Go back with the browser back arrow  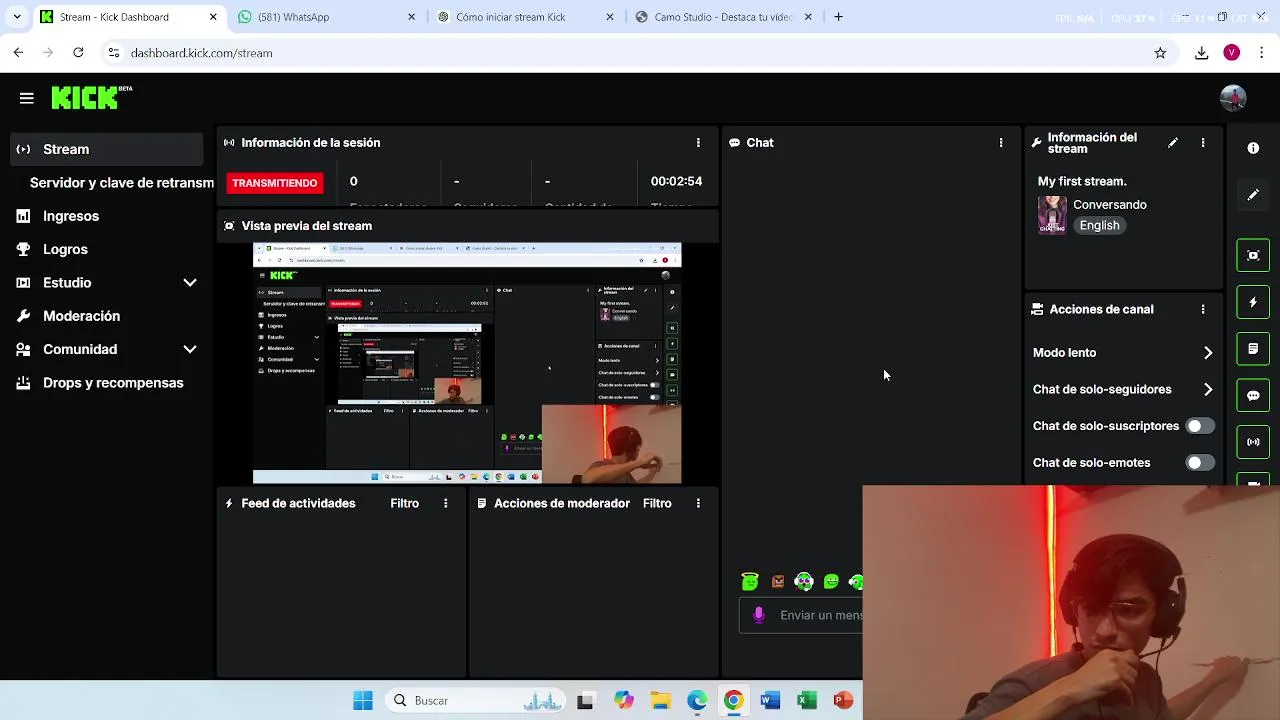(x=18, y=53)
